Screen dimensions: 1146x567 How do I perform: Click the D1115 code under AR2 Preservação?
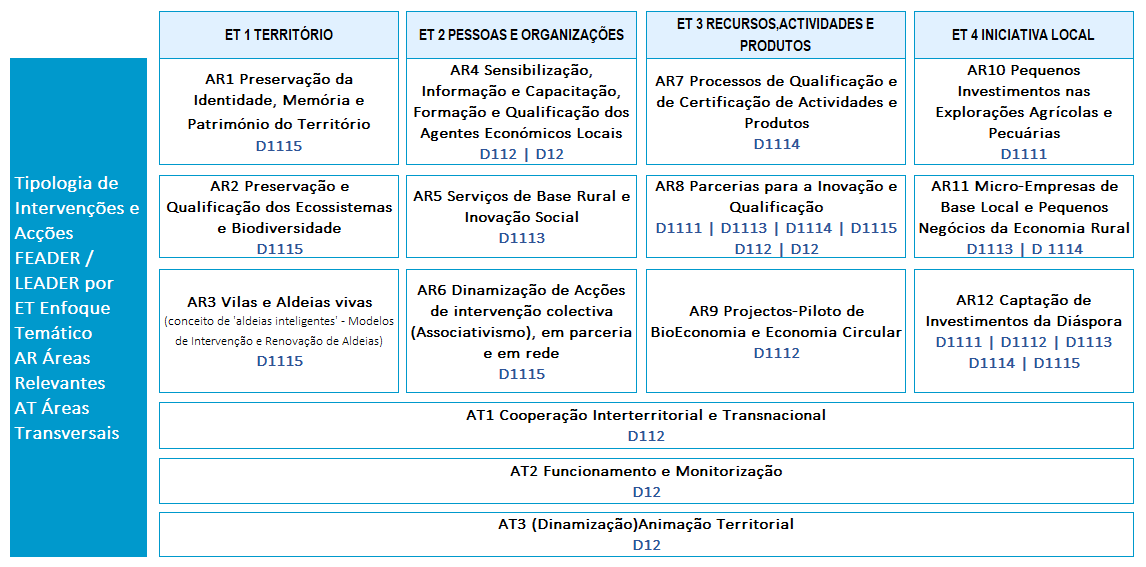[x=279, y=249]
